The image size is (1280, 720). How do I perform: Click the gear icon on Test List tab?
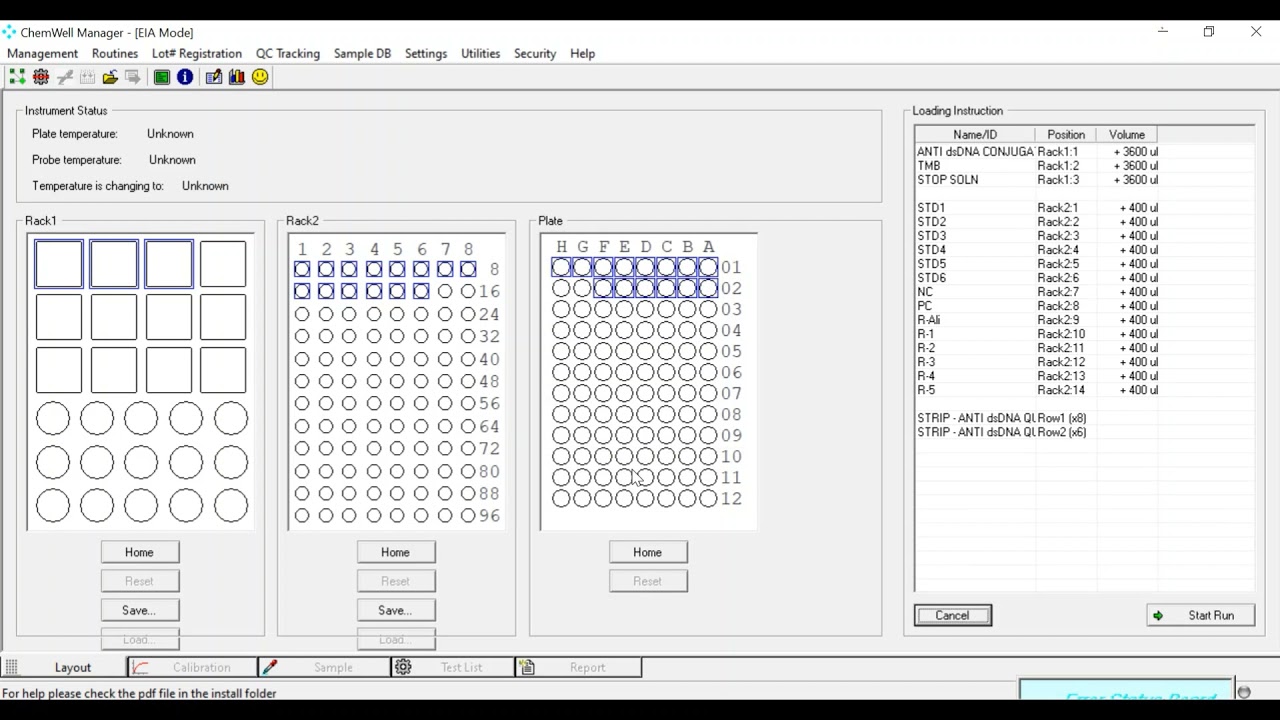click(403, 667)
